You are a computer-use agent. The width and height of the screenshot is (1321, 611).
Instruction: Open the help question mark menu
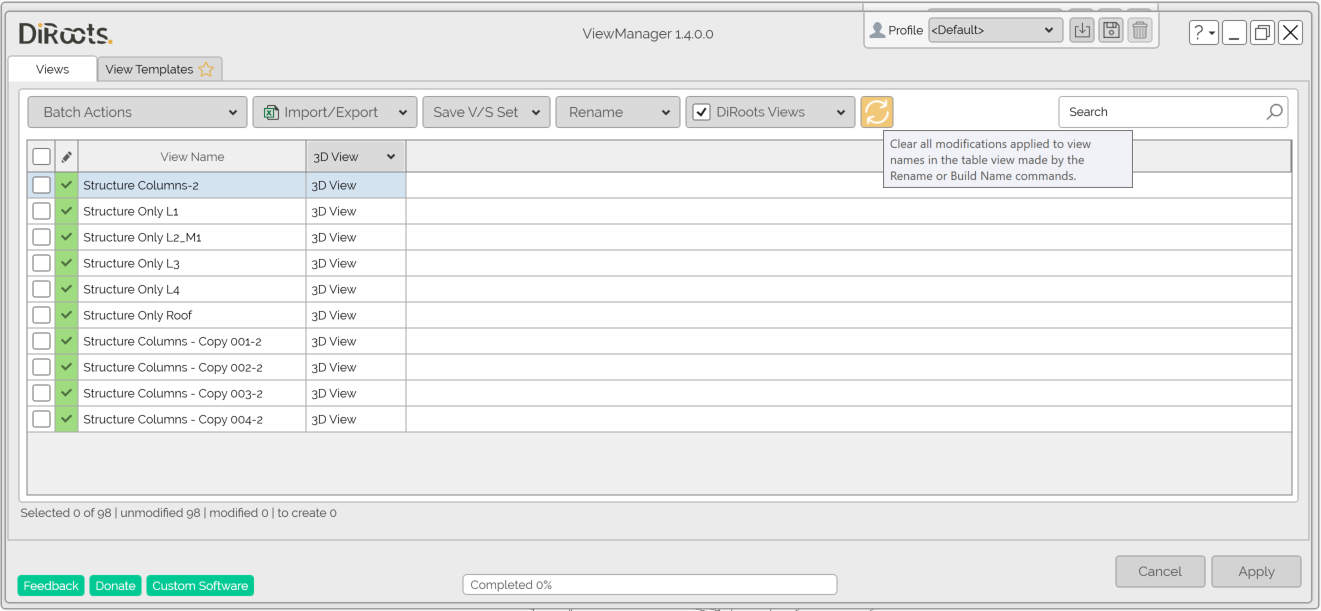[1203, 33]
